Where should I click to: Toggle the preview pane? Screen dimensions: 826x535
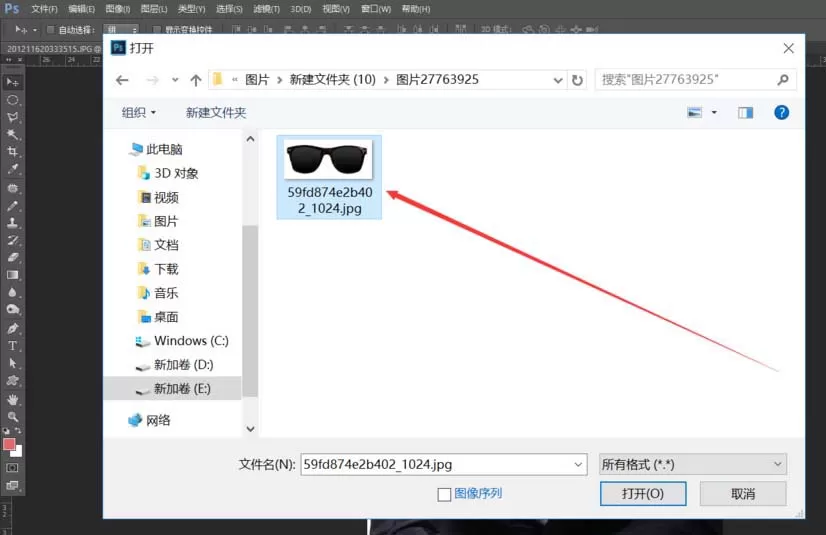pyautogui.click(x=745, y=113)
